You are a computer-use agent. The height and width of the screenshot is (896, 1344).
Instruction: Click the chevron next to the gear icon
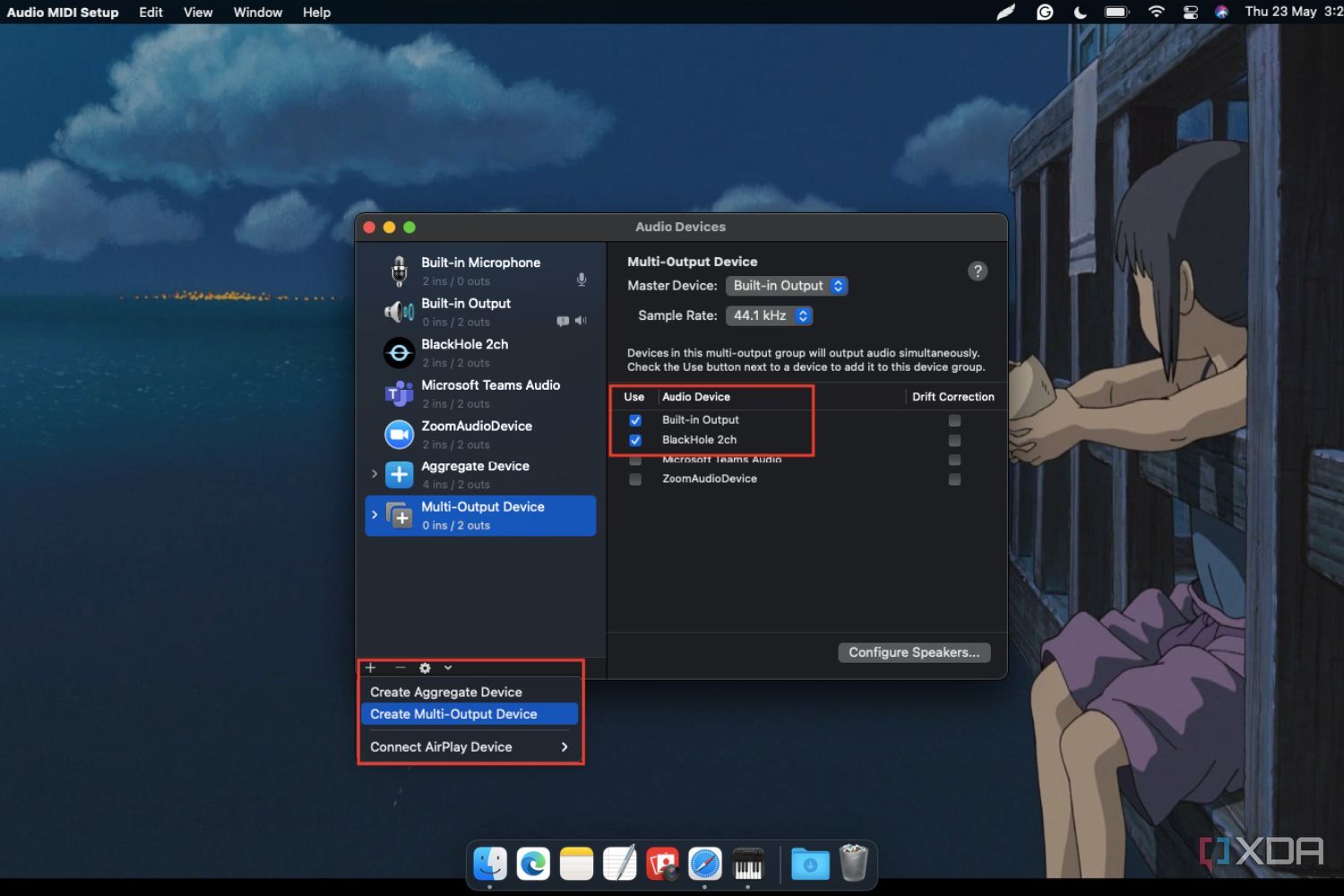[x=448, y=668]
